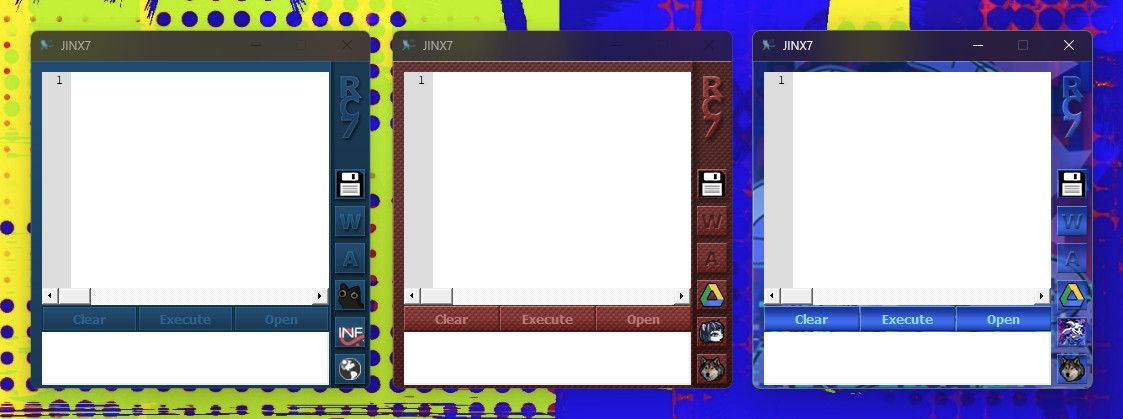Image resolution: width=1123 pixels, height=419 pixels.
Task: Click the blue-haired character icon in red window
Action: click(712, 332)
